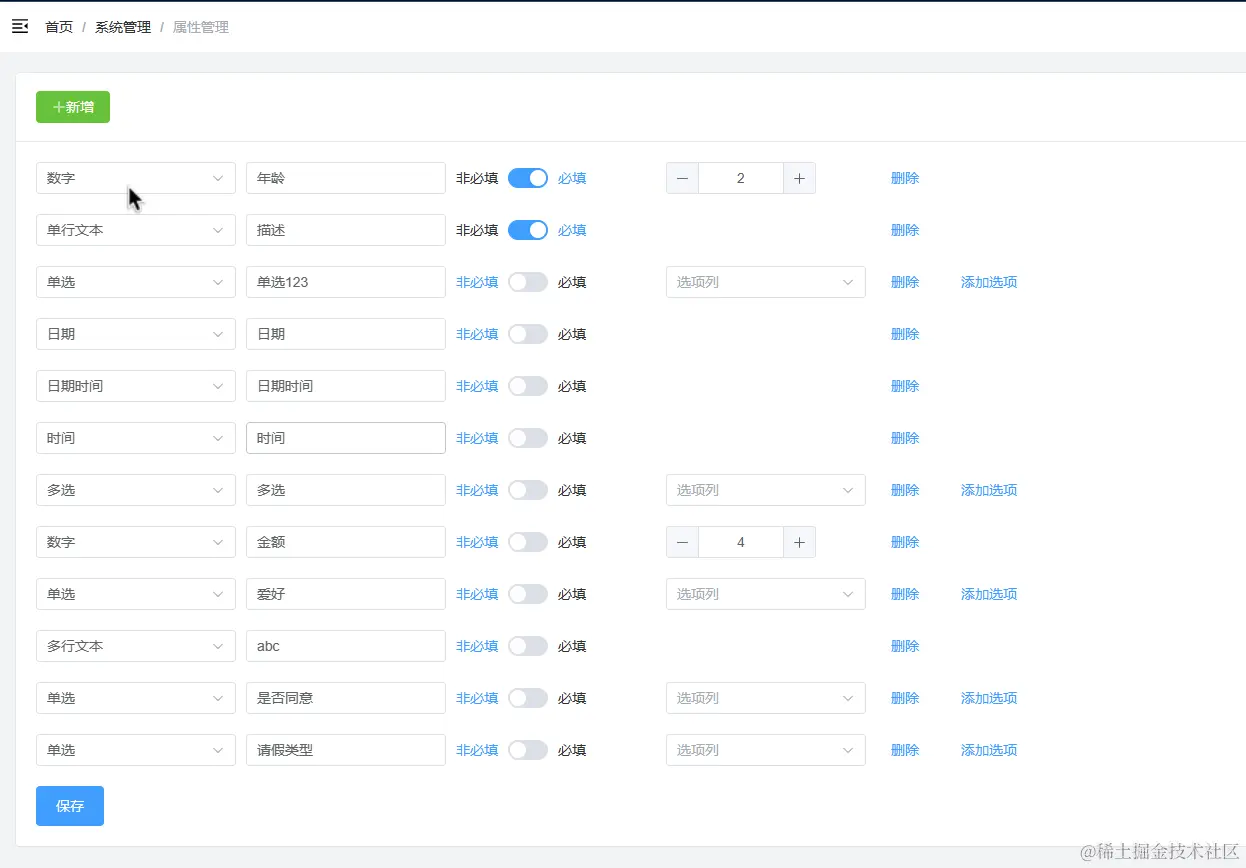Viewport: 1246px width, 868px height.
Task: Toggle required switch for 时间 row
Action: (x=528, y=438)
